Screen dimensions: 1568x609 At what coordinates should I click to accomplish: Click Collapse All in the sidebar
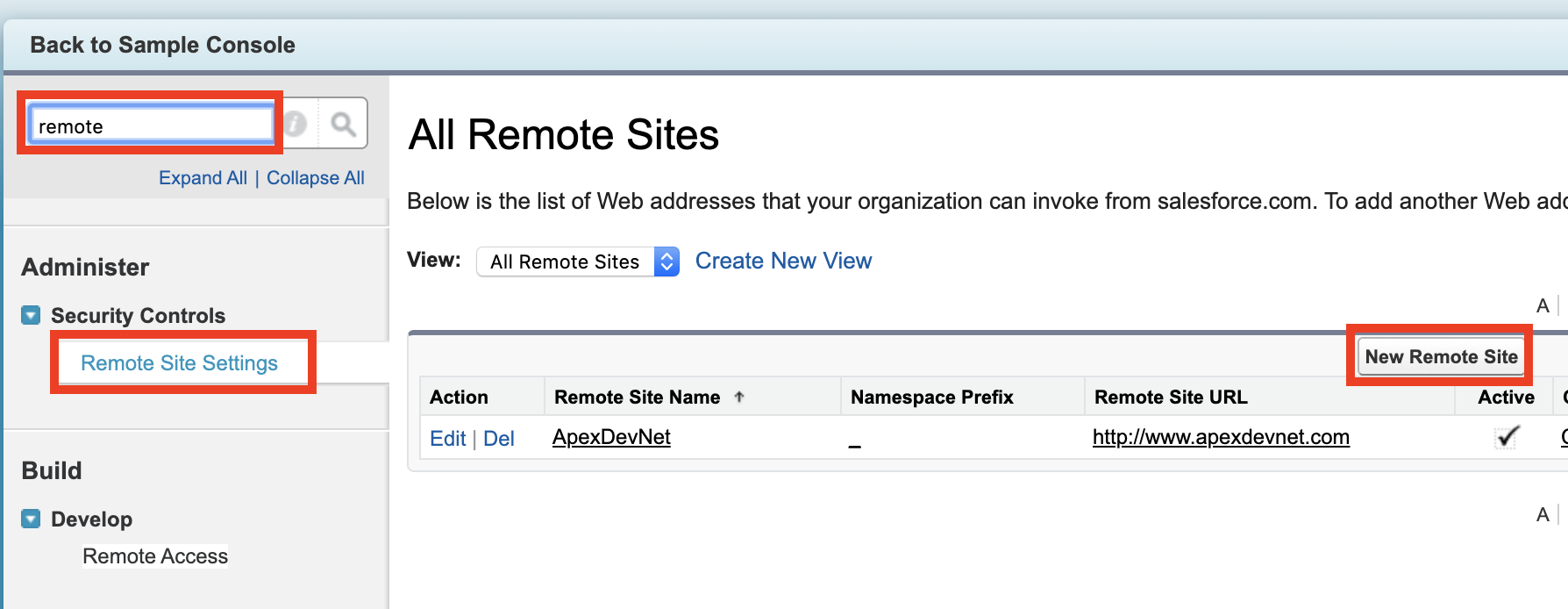coord(316,178)
